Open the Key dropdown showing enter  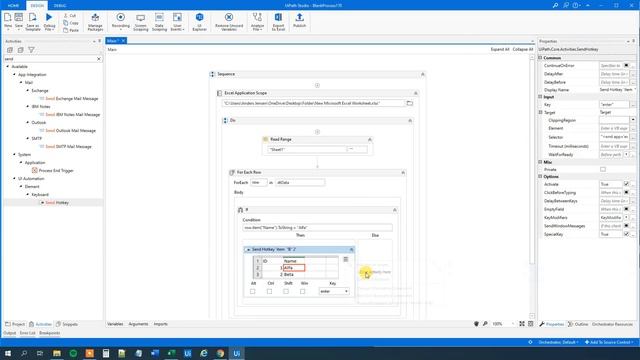[x=334, y=291]
